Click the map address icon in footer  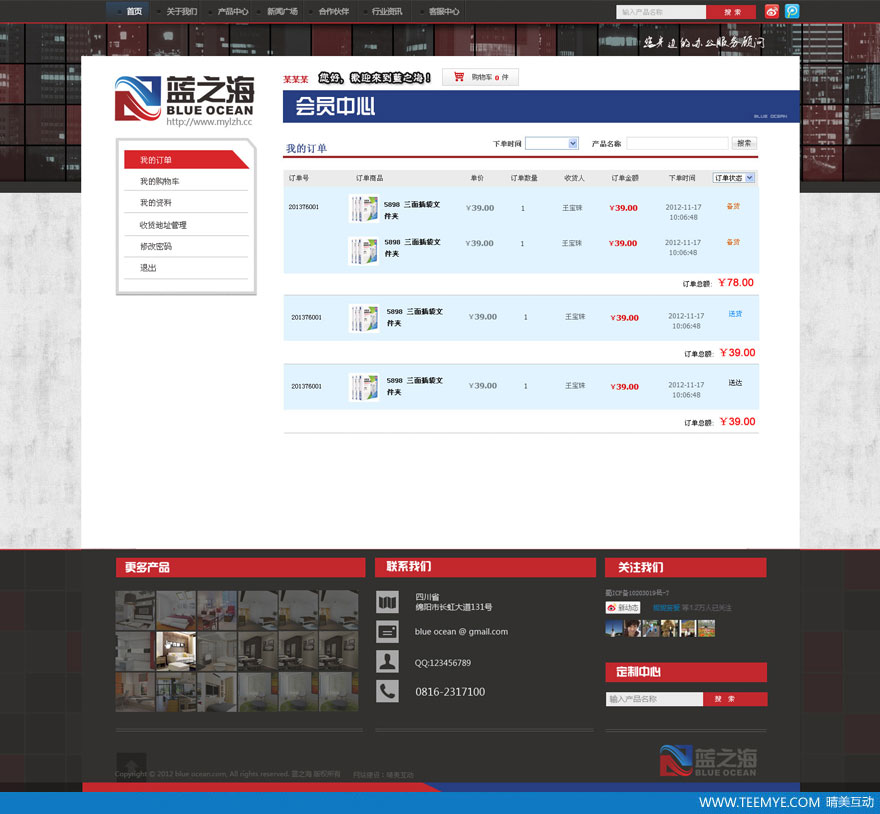pos(387,602)
